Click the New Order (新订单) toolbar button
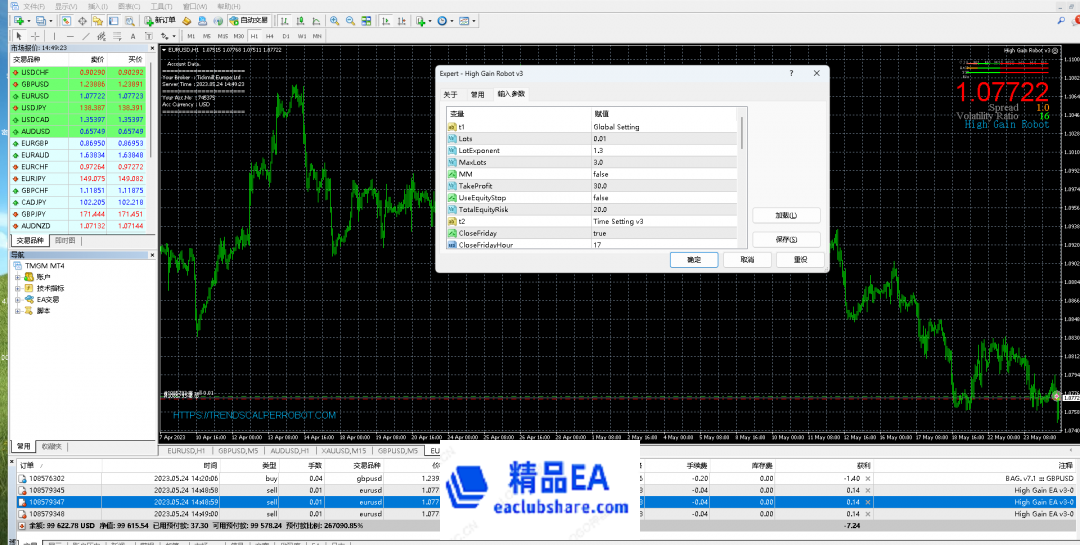Viewport: 1080px width, 545px height. pyautogui.click(x=158, y=20)
